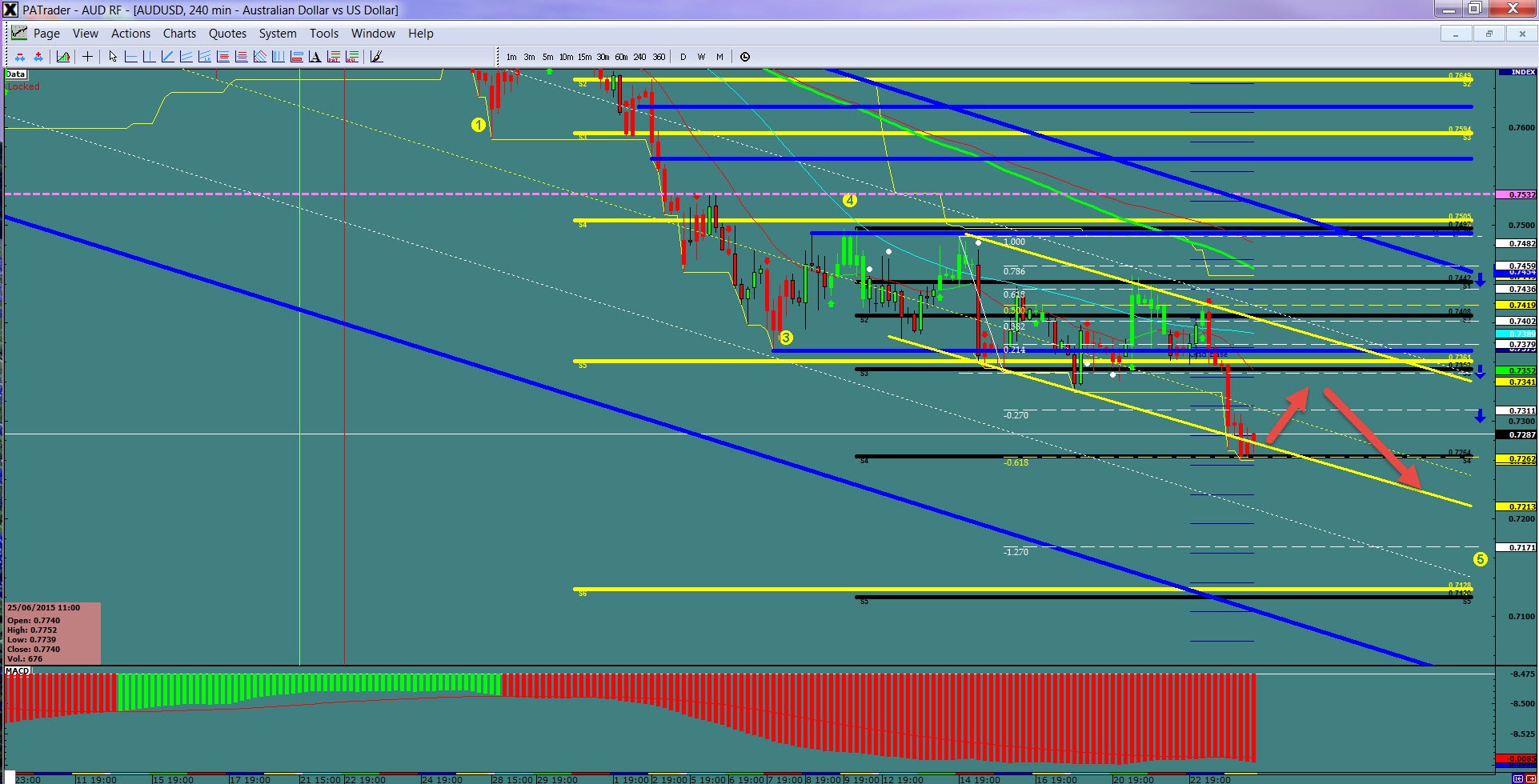Select the 240 minute timeframe
Image resolution: width=1539 pixels, height=784 pixels.
point(639,57)
